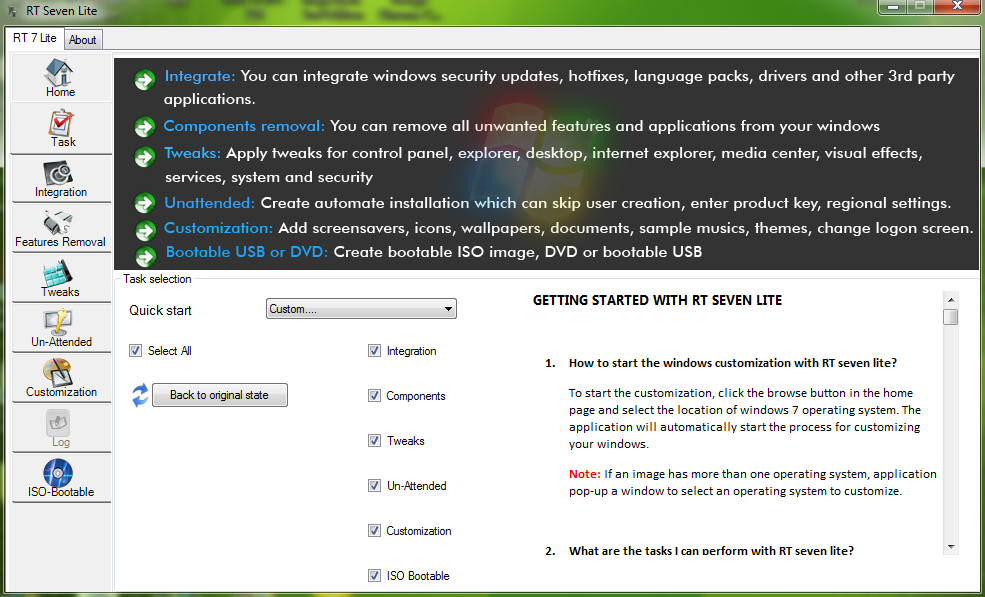
Task: Switch to the RT 7 Lite tab
Action: click(35, 38)
